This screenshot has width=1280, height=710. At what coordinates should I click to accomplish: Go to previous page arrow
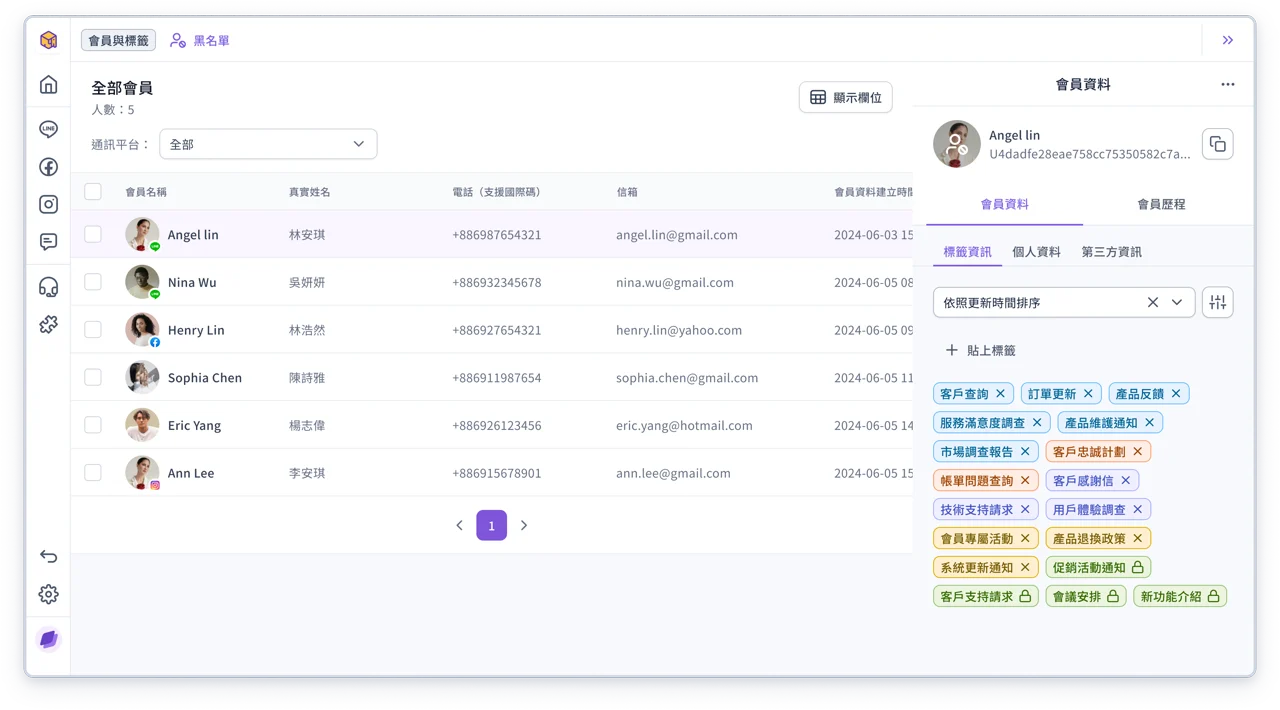(459, 525)
